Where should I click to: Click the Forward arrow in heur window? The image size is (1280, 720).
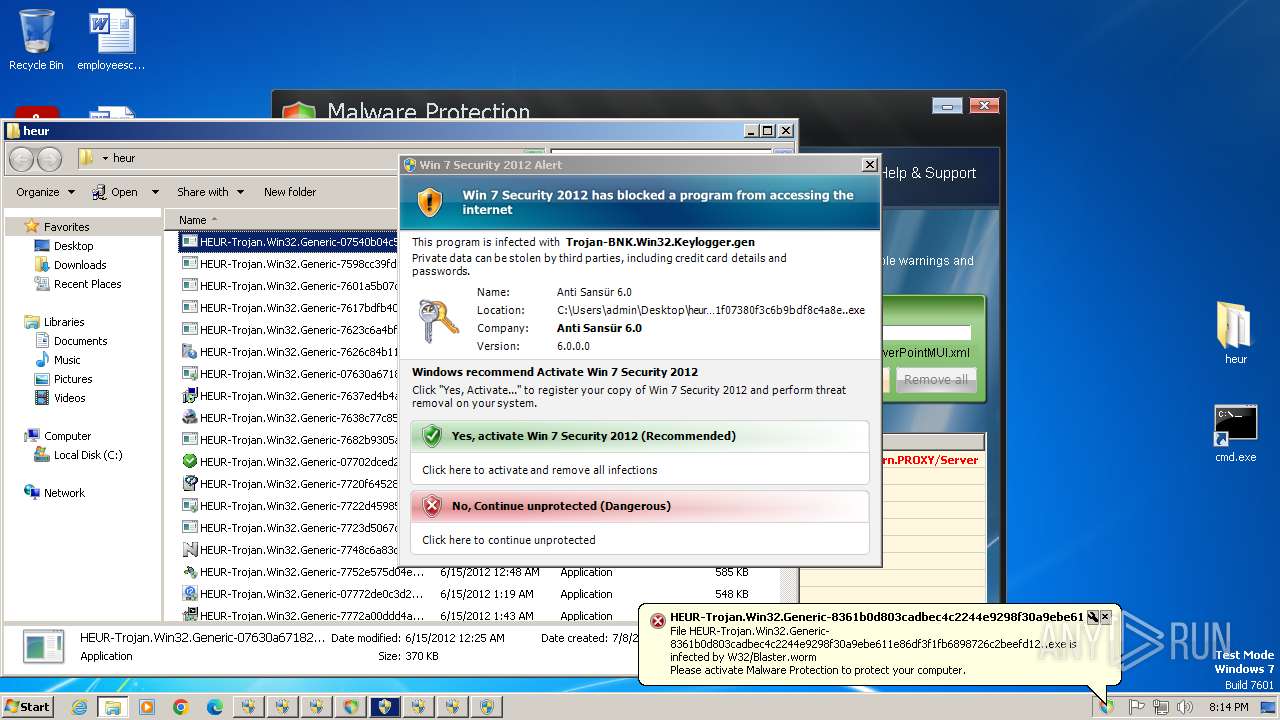coord(50,158)
